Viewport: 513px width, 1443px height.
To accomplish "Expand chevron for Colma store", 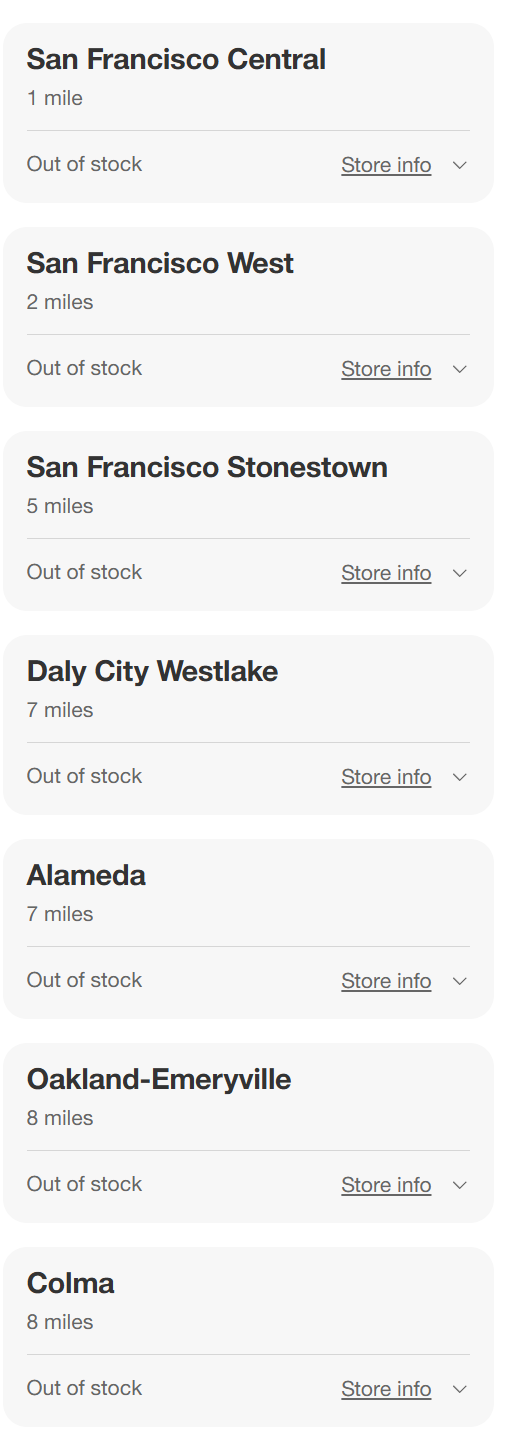I will tap(460, 1389).
